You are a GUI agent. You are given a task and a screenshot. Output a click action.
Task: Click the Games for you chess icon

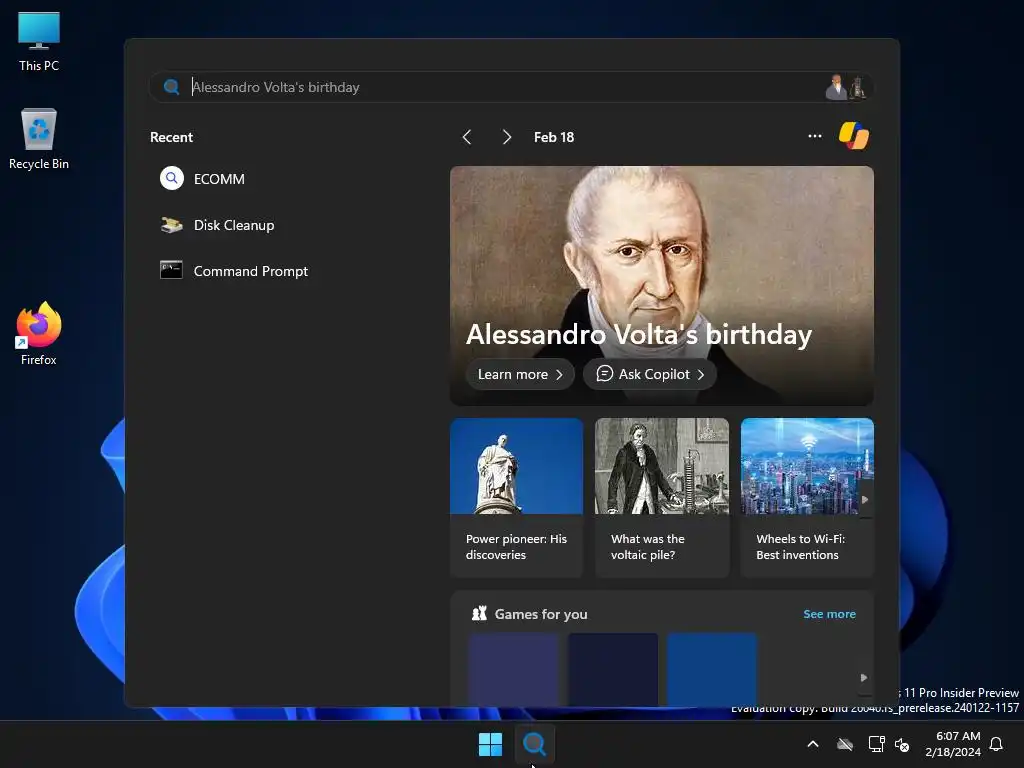tap(479, 613)
